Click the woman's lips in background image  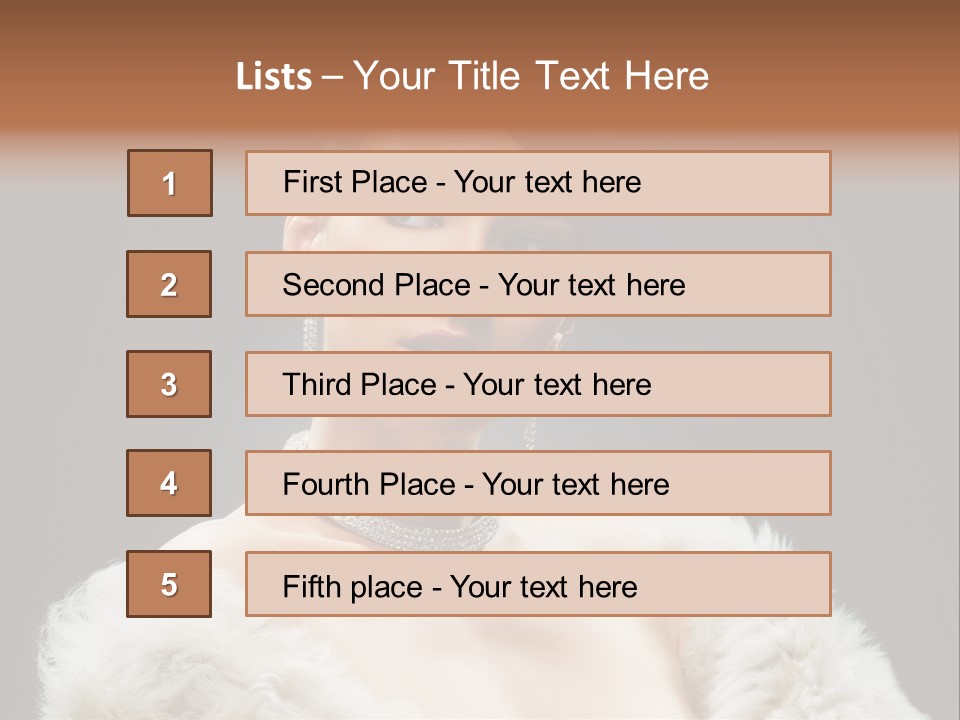coord(432,336)
